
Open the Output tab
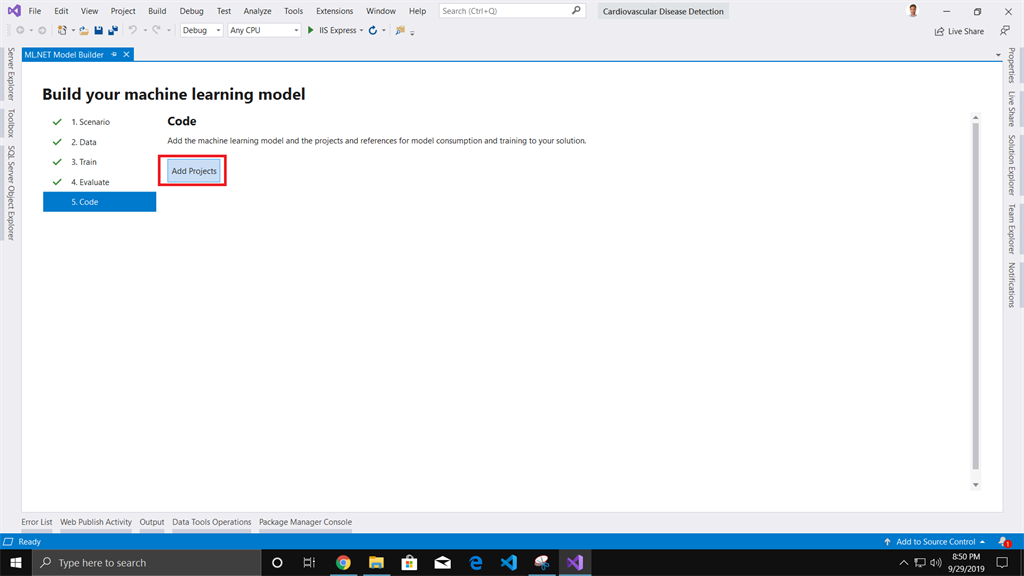click(x=152, y=522)
